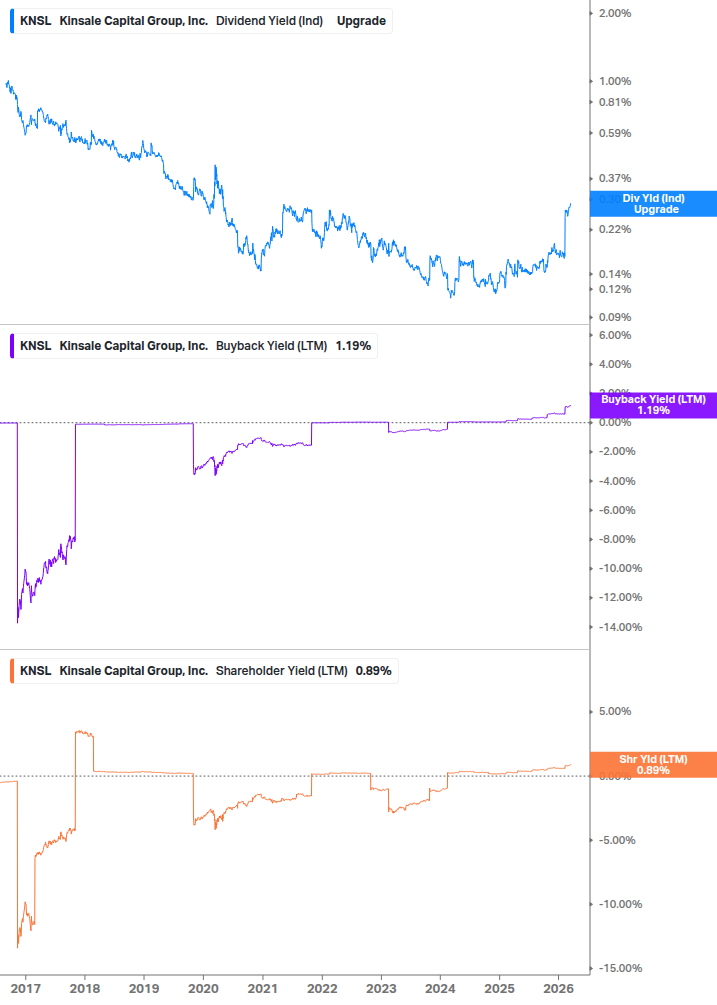The width and height of the screenshot is (717, 1005).
Task: Click the 1.19% value in the buyback legend
Action: [x=350, y=345]
